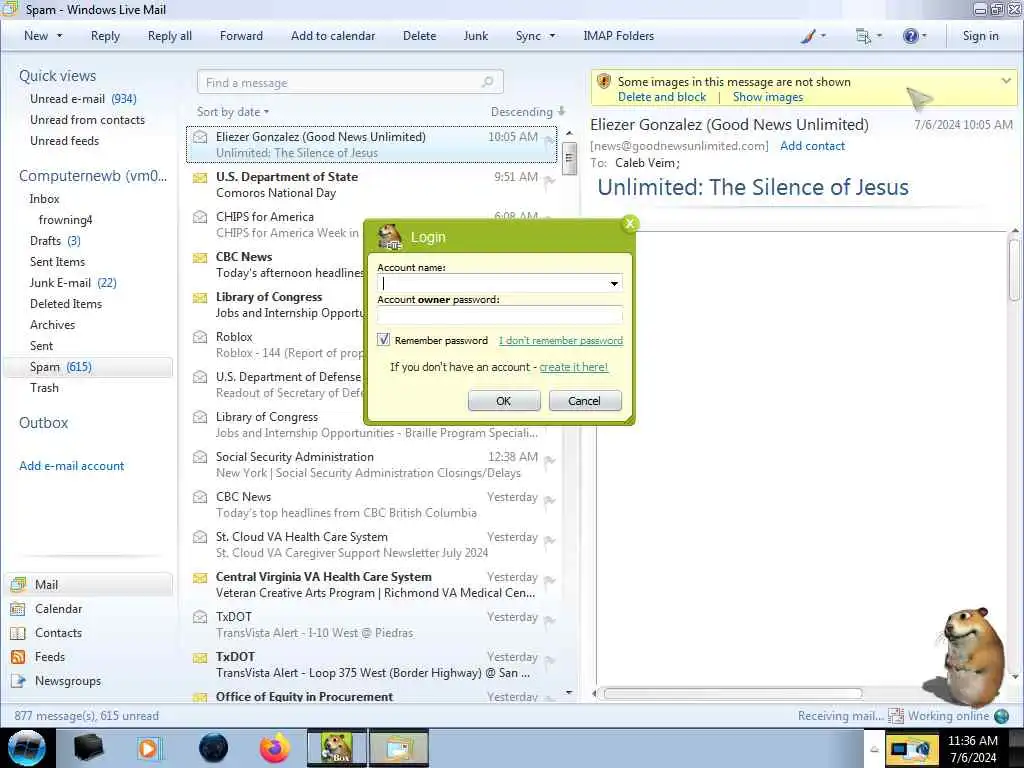
Task: Click the Add contact link
Action: click(x=812, y=146)
